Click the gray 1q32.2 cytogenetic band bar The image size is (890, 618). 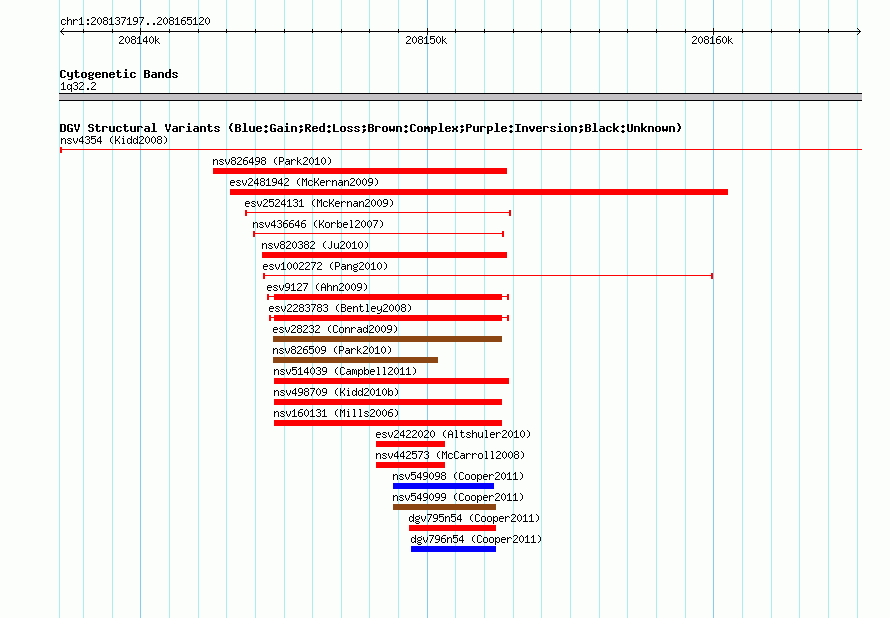[460, 97]
